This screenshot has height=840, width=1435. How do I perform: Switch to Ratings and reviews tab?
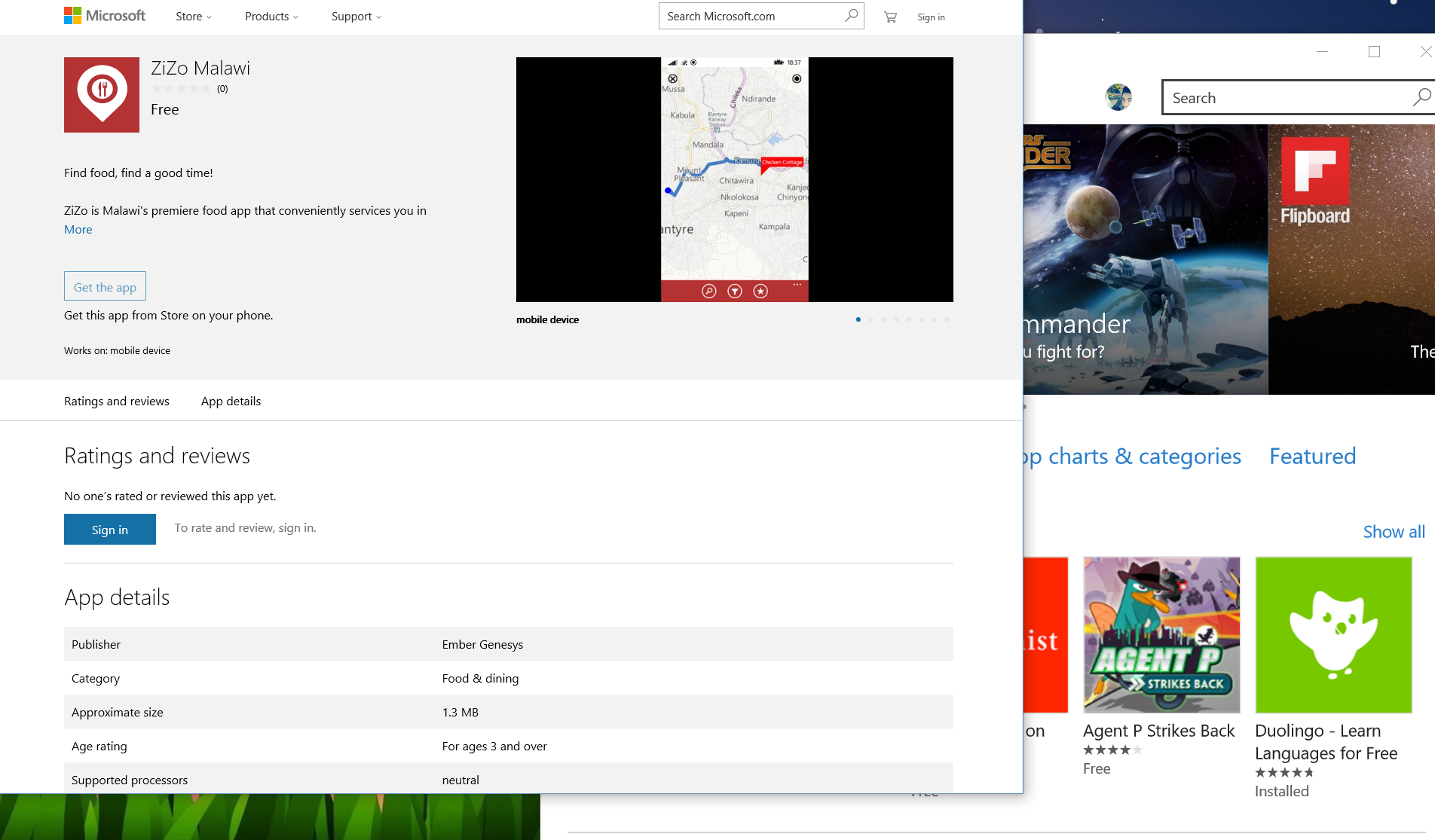pyautogui.click(x=117, y=402)
